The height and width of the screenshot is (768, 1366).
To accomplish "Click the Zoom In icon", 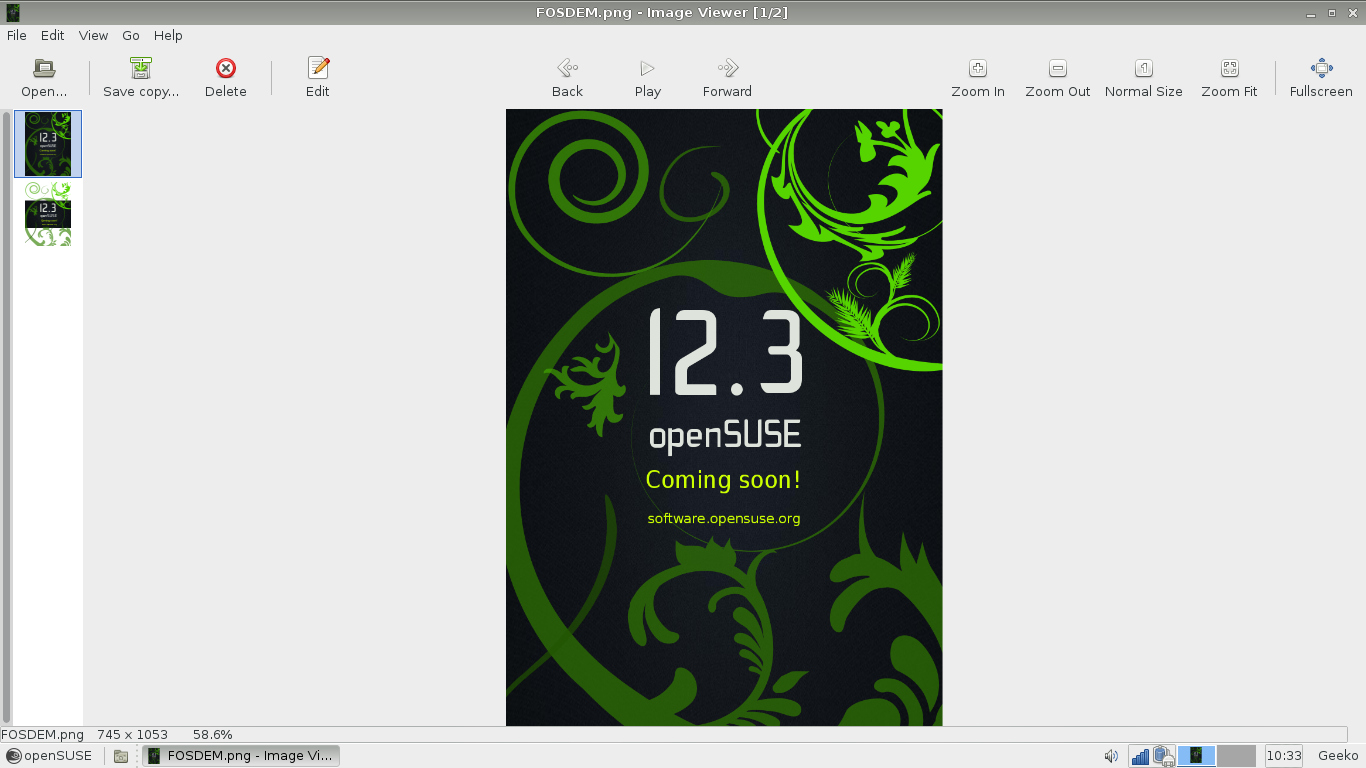I will point(978,68).
